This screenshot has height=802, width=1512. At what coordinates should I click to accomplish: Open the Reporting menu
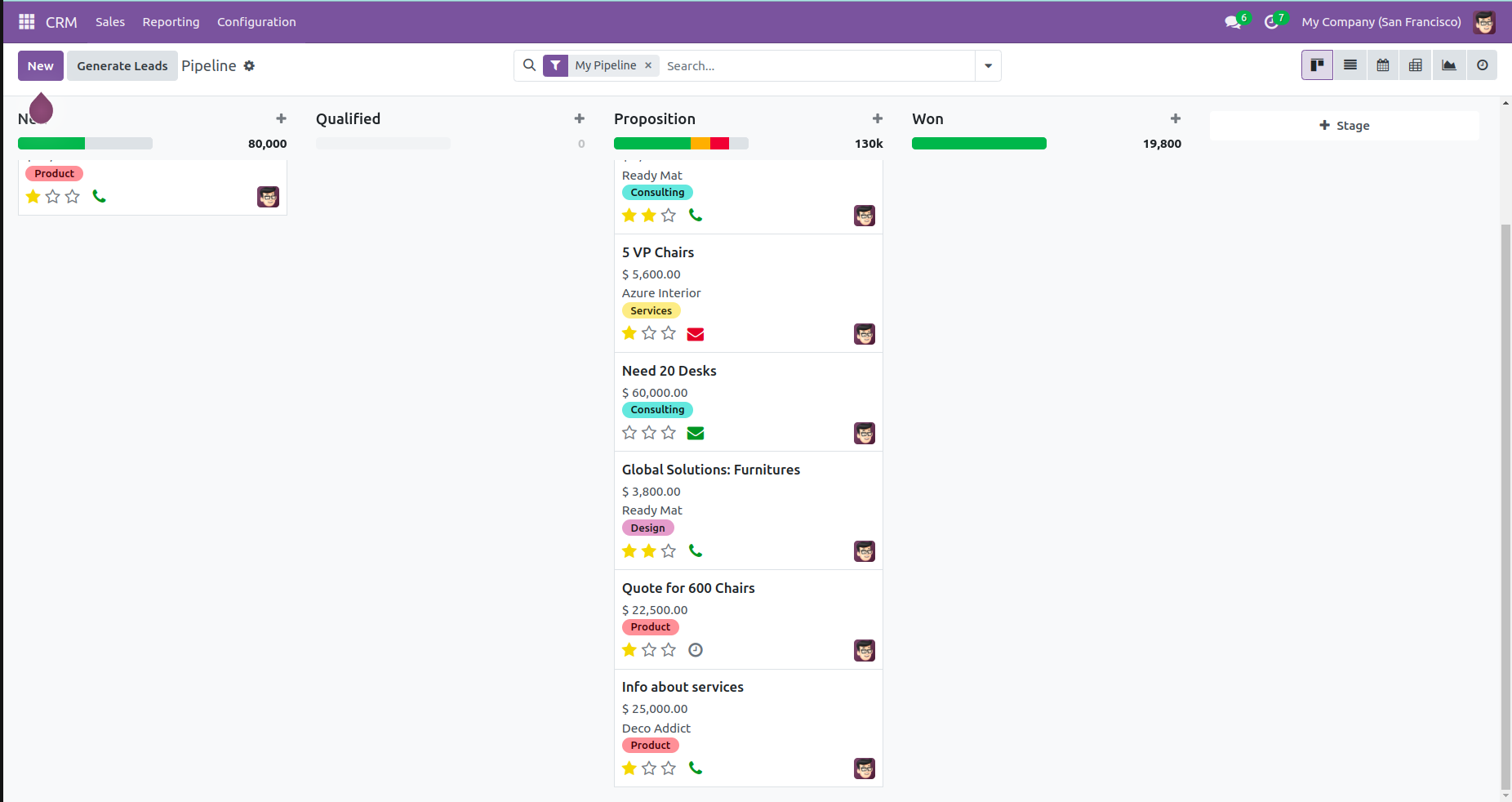[x=171, y=22]
